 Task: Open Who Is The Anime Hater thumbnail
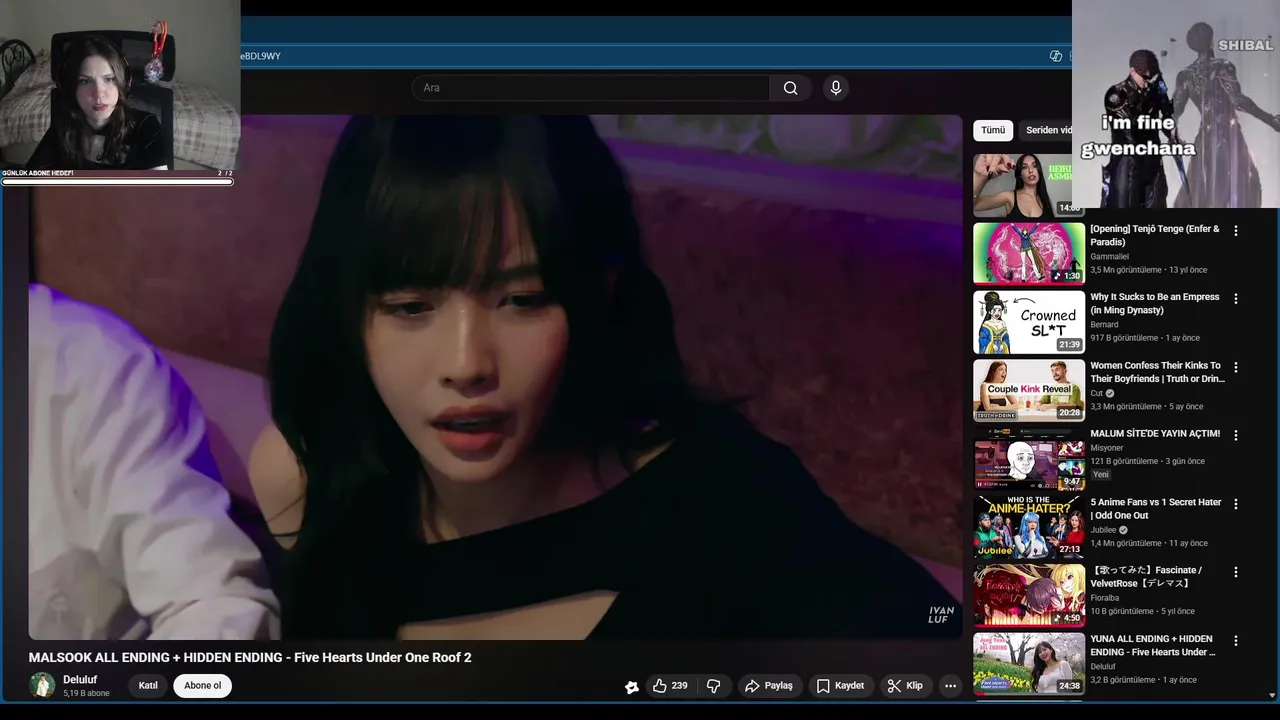tap(1029, 527)
